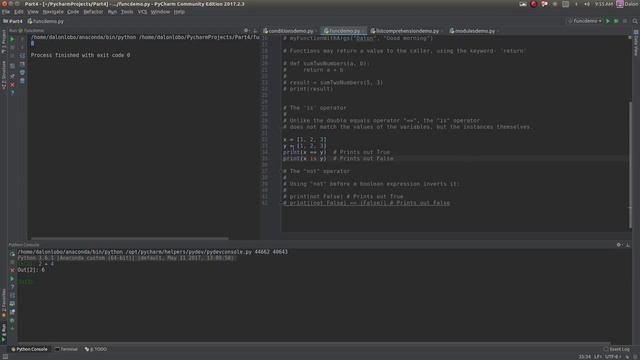Click the Python Console input prompt
Screen dimensions: 640x360
click(x=25, y=282)
